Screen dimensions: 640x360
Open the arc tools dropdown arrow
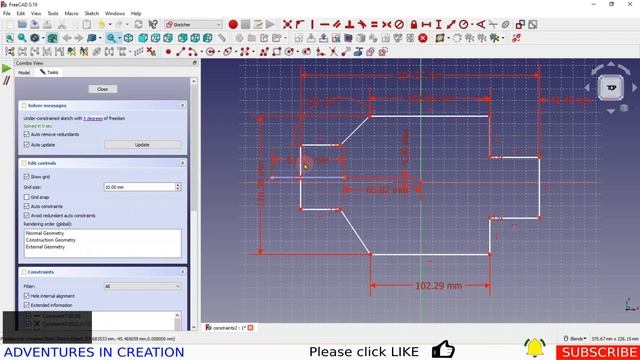click(201, 52)
